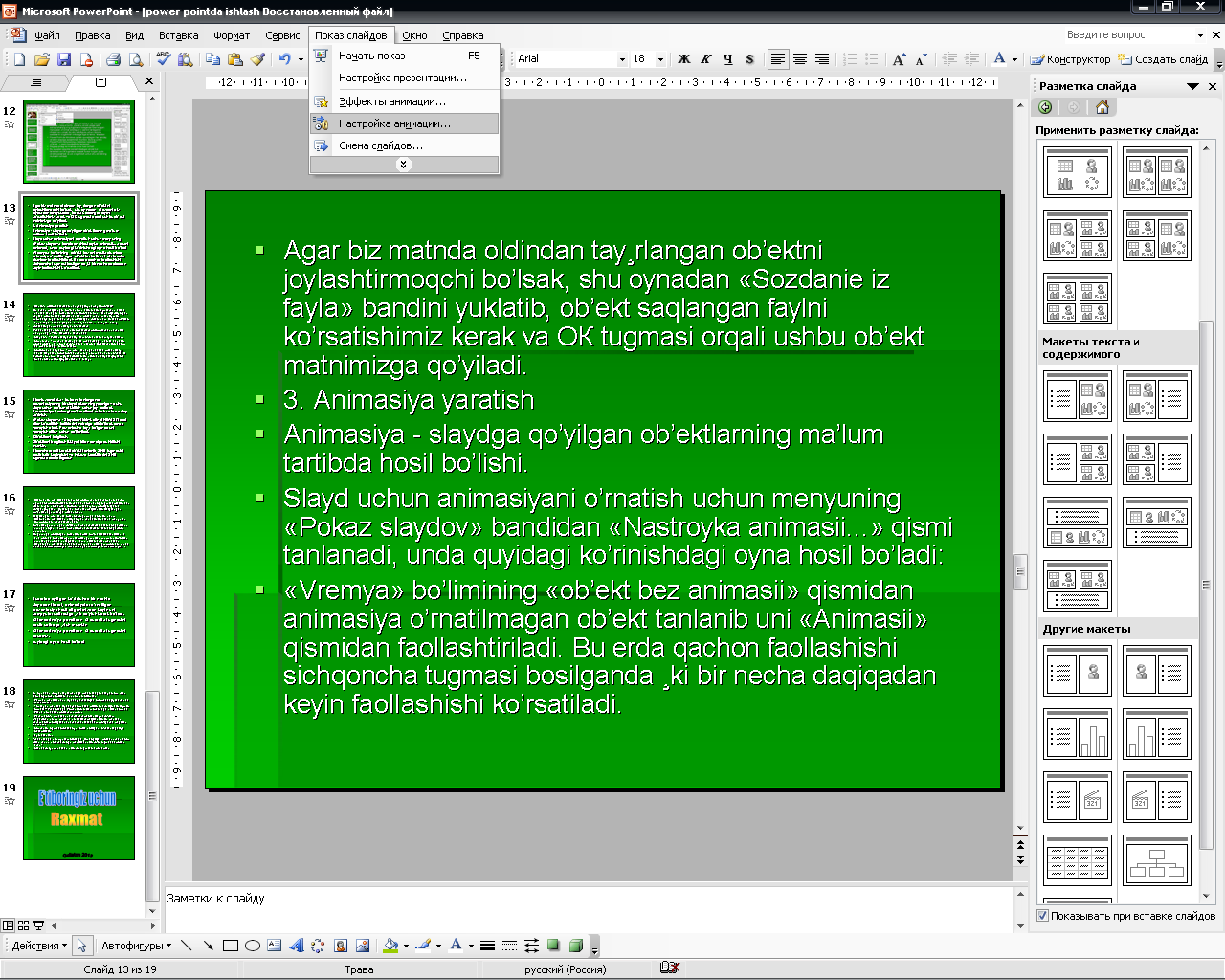Viewport: 1225px width, 980px height.
Task: Click the Home icon in the task pane
Action: (x=1102, y=107)
